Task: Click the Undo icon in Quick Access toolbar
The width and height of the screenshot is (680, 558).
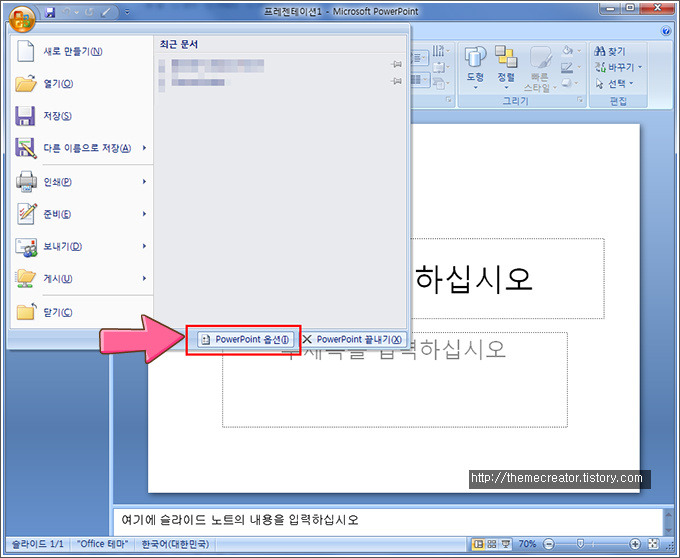Action: click(x=66, y=12)
